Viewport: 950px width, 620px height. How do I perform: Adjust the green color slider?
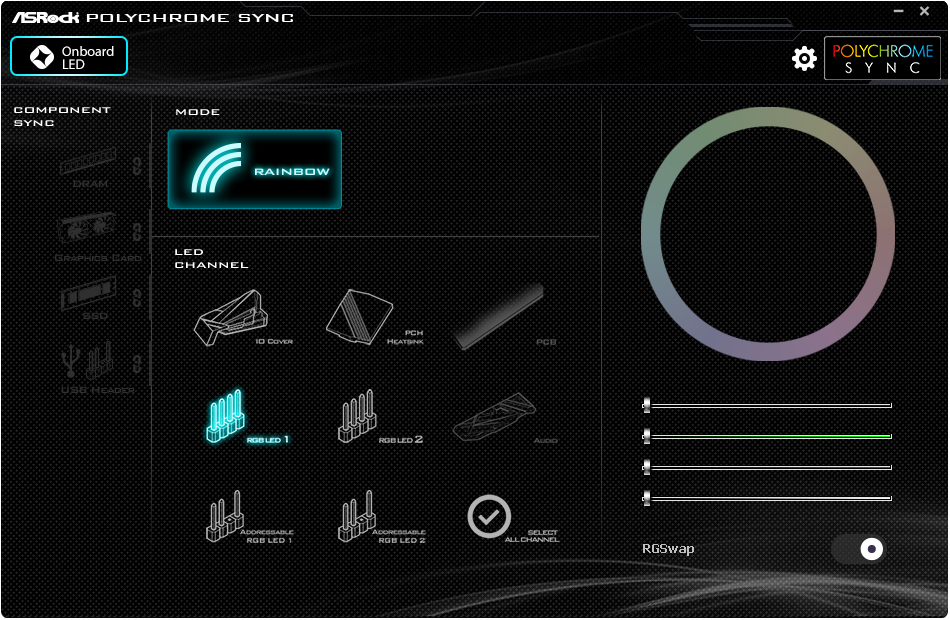pyautogui.click(x=767, y=436)
